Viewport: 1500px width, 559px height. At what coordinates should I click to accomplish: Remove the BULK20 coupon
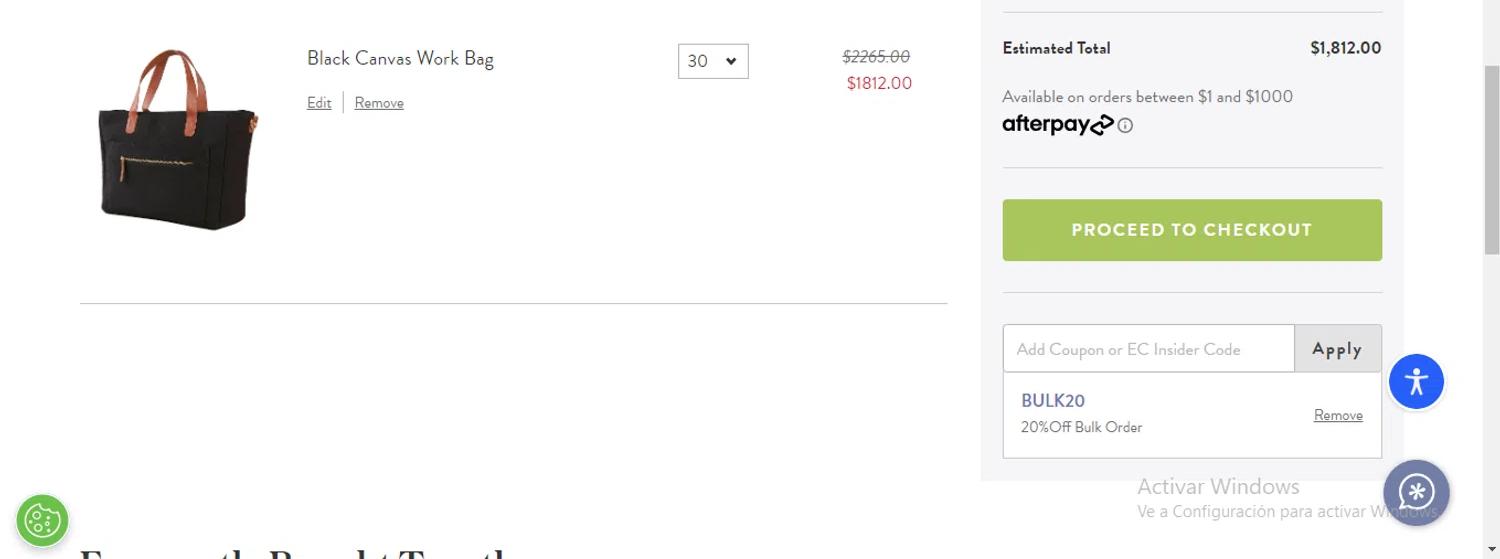pos(1338,415)
